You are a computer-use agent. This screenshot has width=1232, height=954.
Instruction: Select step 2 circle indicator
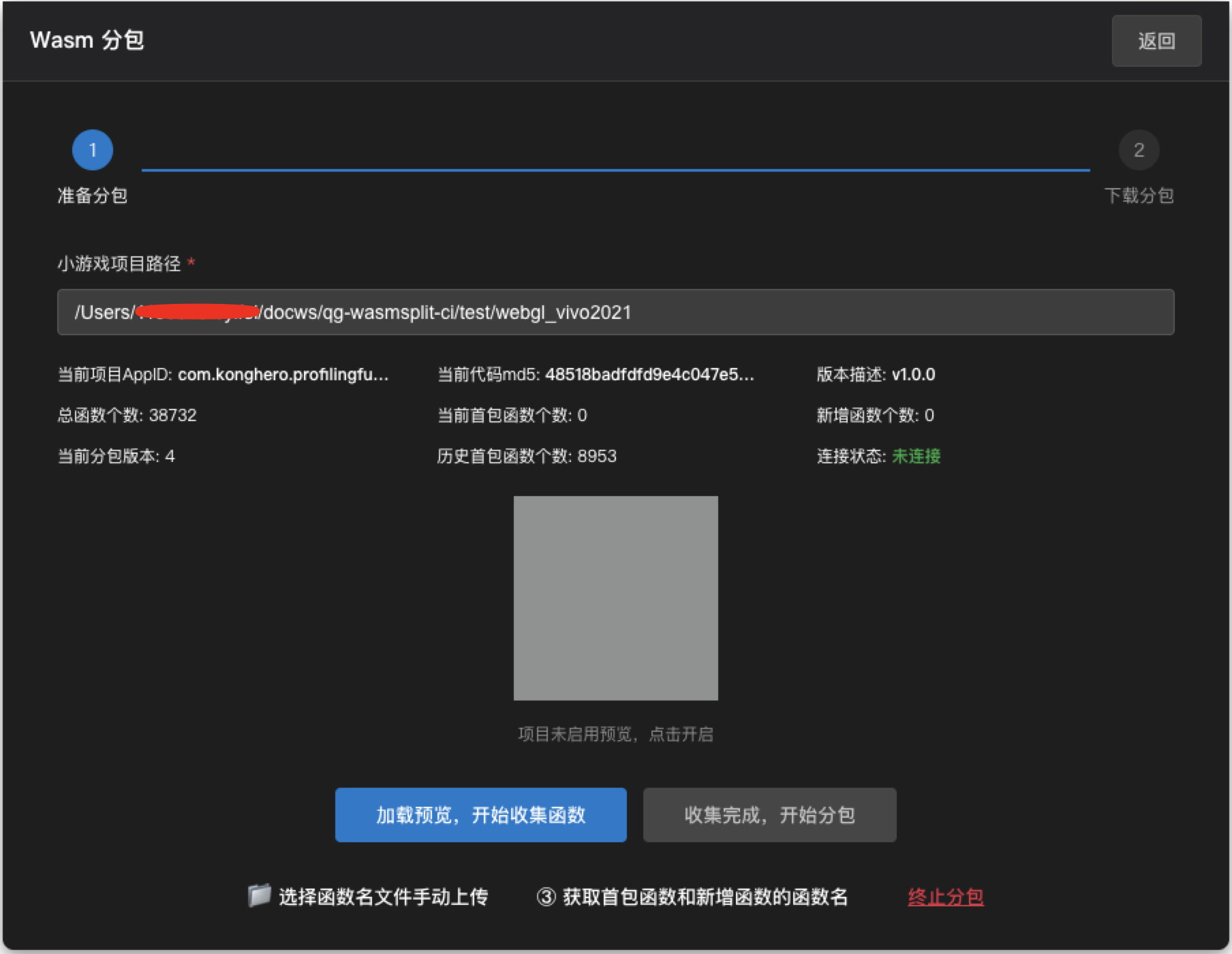pyautogui.click(x=1138, y=150)
